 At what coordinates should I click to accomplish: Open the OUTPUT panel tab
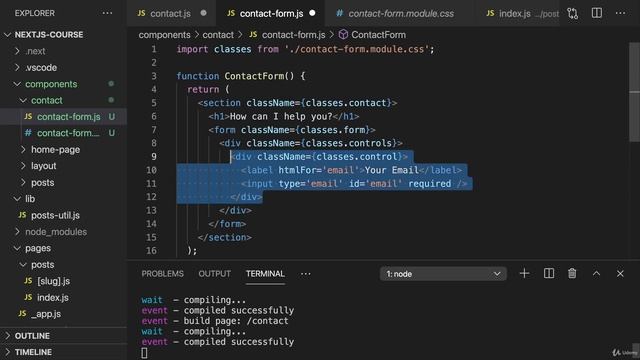click(x=215, y=274)
